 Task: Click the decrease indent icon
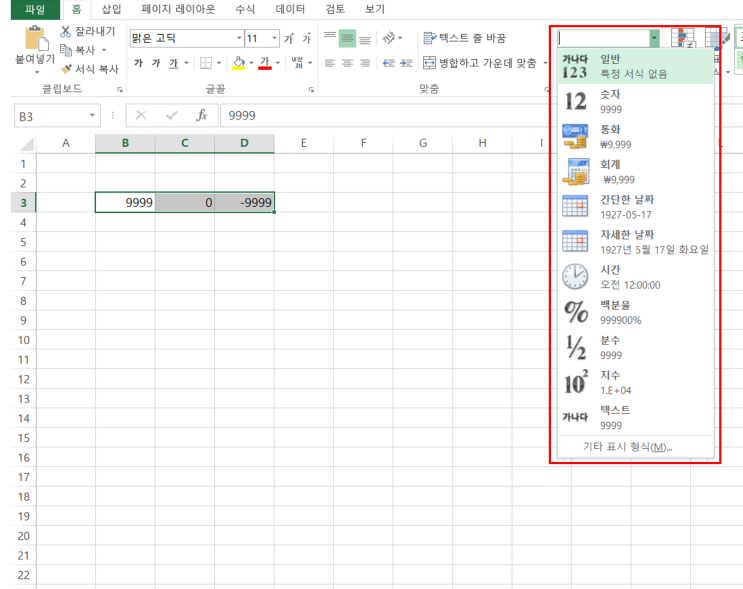pos(389,63)
